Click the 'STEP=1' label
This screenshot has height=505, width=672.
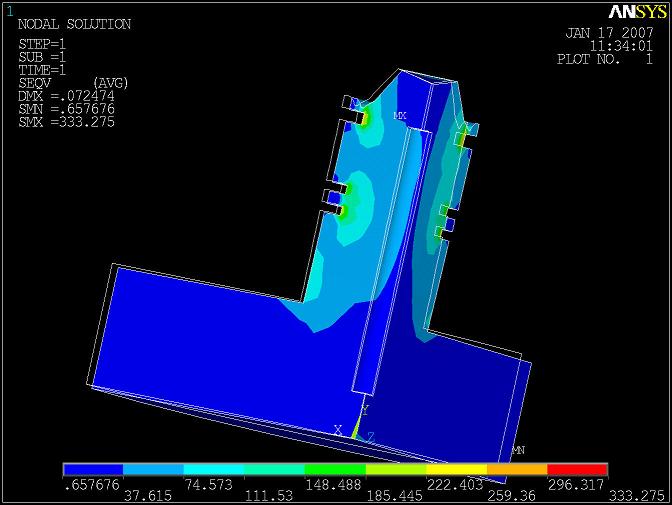click(x=42, y=44)
